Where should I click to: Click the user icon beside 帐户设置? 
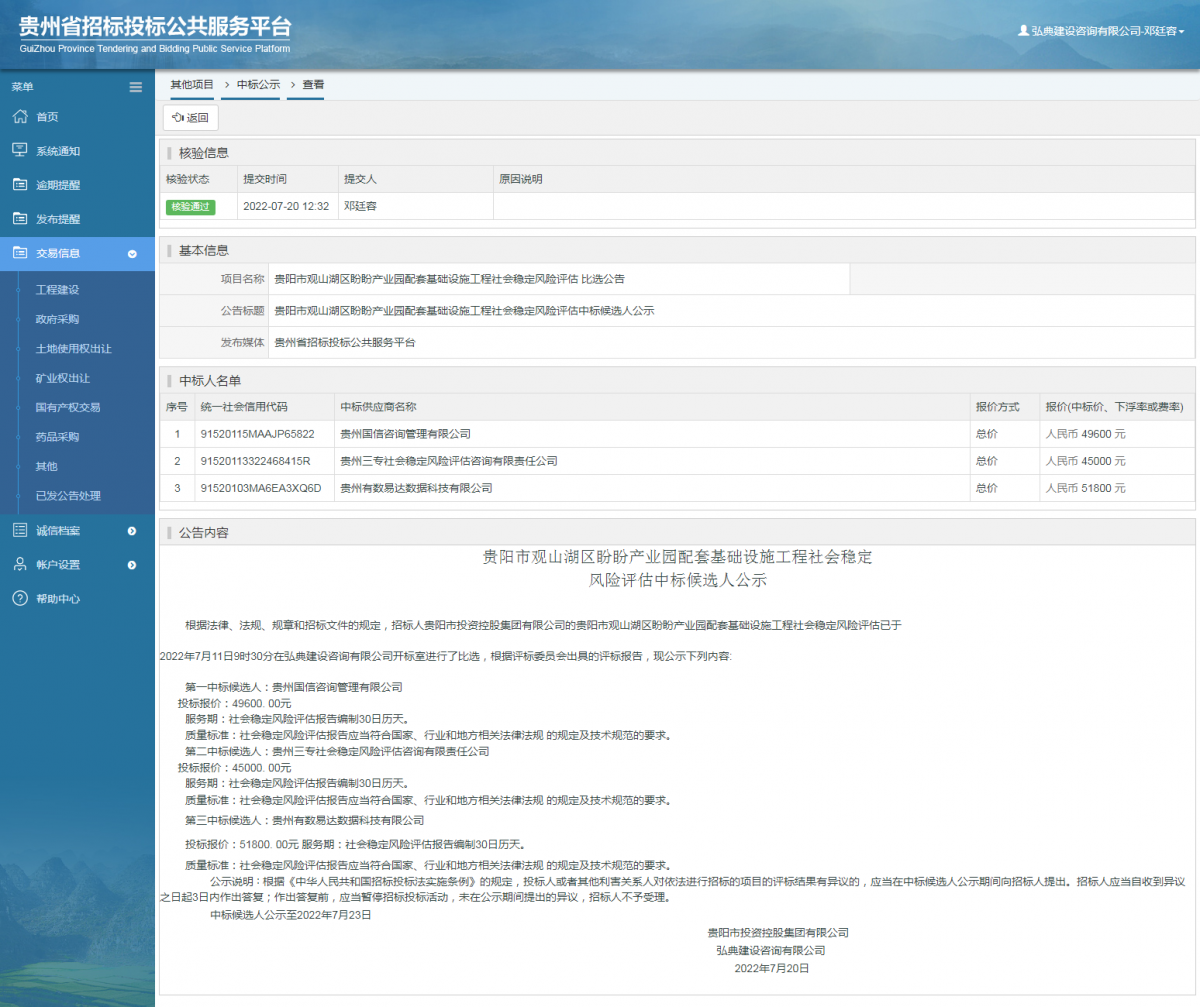pyautogui.click(x=20, y=564)
